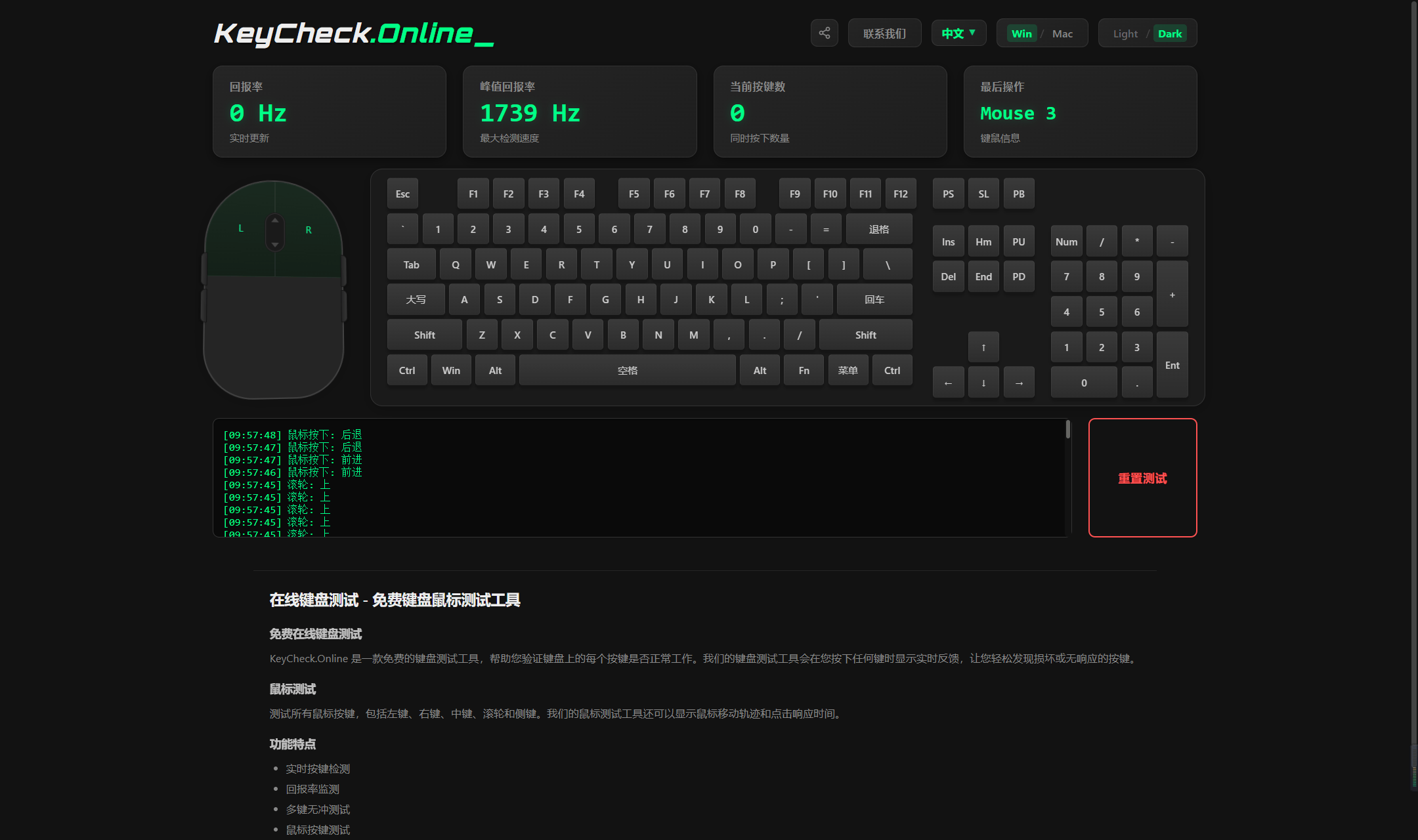Click the SL scroll lock key

[983, 194]
